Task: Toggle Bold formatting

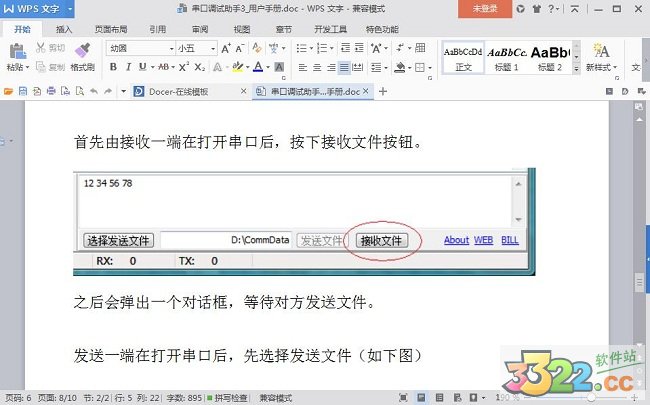Action: click(x=113, y=67)
